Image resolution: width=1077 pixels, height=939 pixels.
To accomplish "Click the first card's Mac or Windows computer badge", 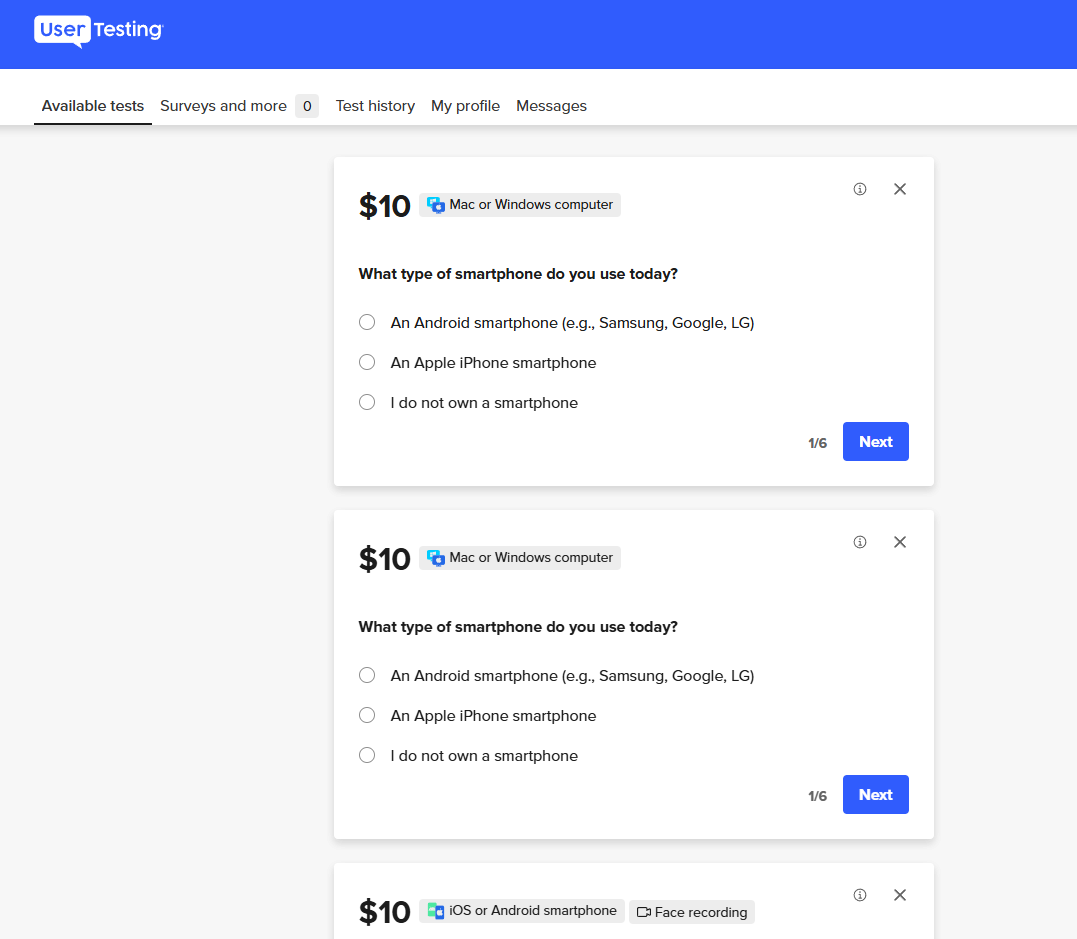I will coord(520,205).
